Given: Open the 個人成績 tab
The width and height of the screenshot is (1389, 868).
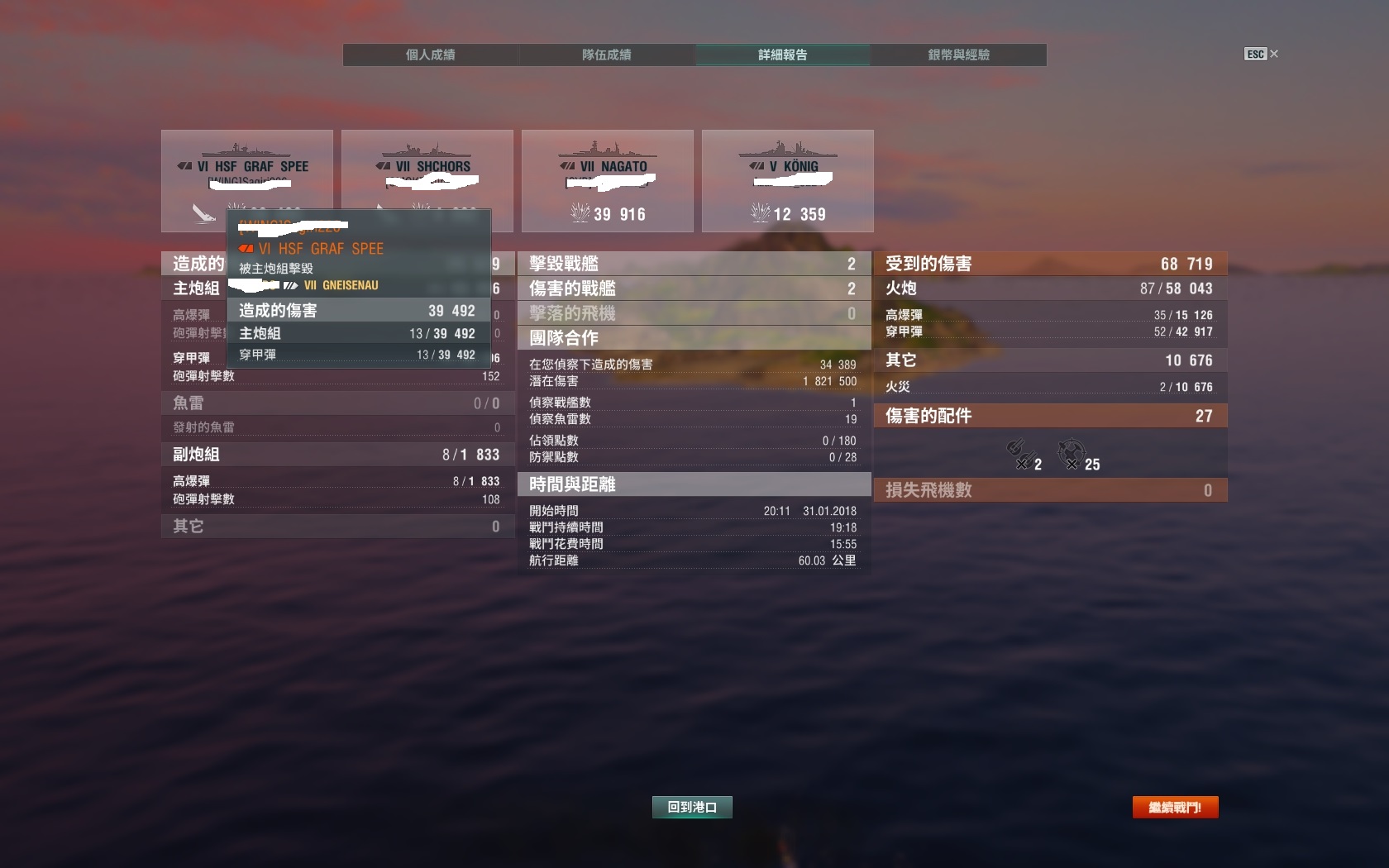Looking at the screenshot, I should point(431,55).
